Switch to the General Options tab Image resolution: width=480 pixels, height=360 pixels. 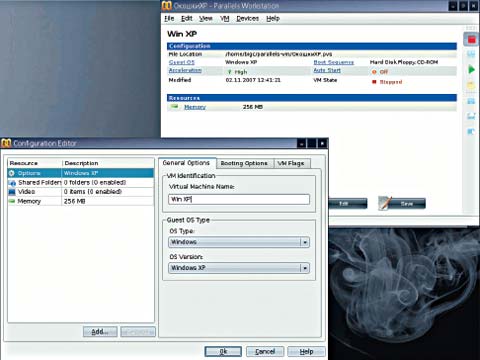[186, 163]
